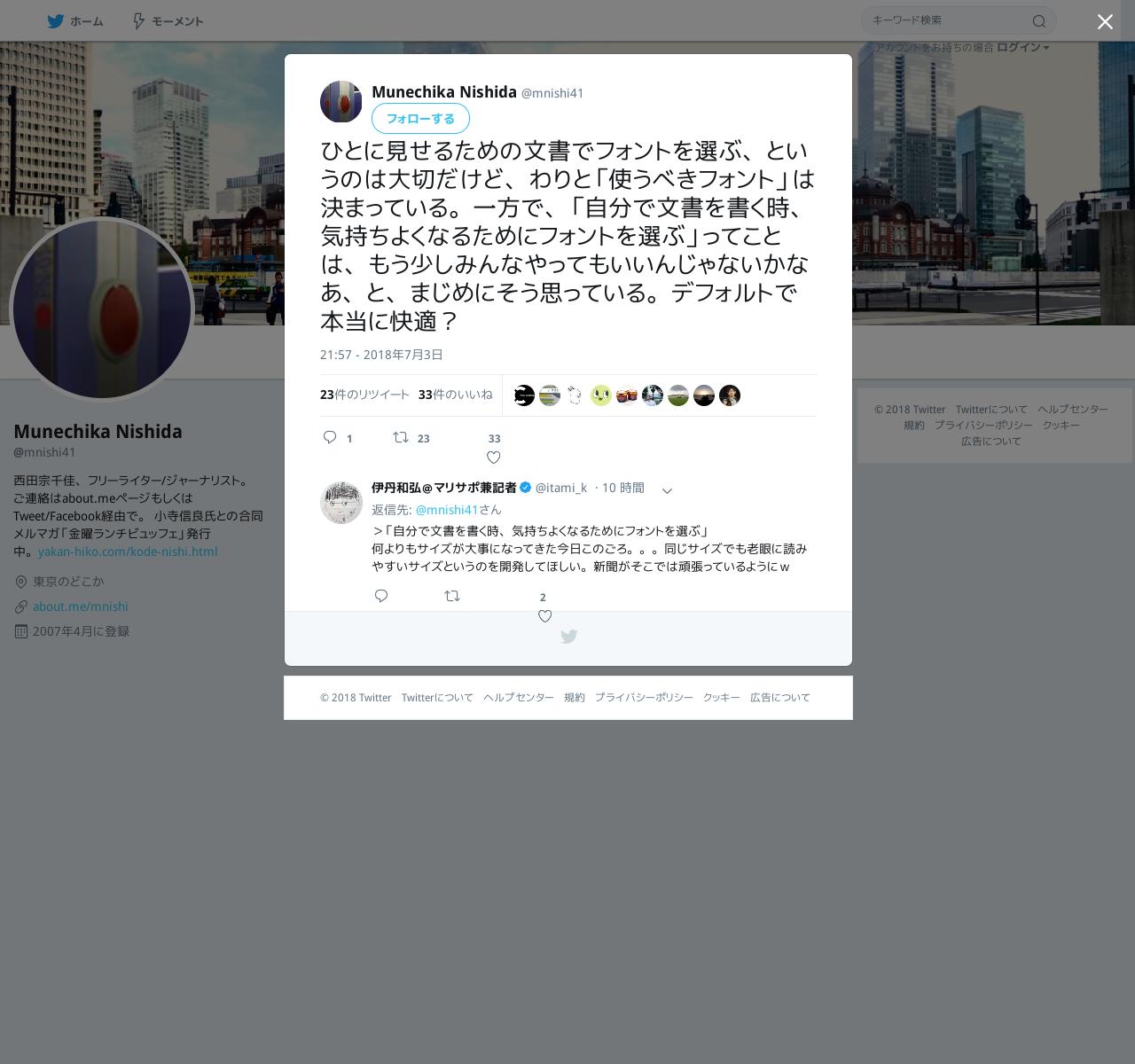Open the ログイン dropdown
This screenshot has height=1064, width=1135.
1022,47
